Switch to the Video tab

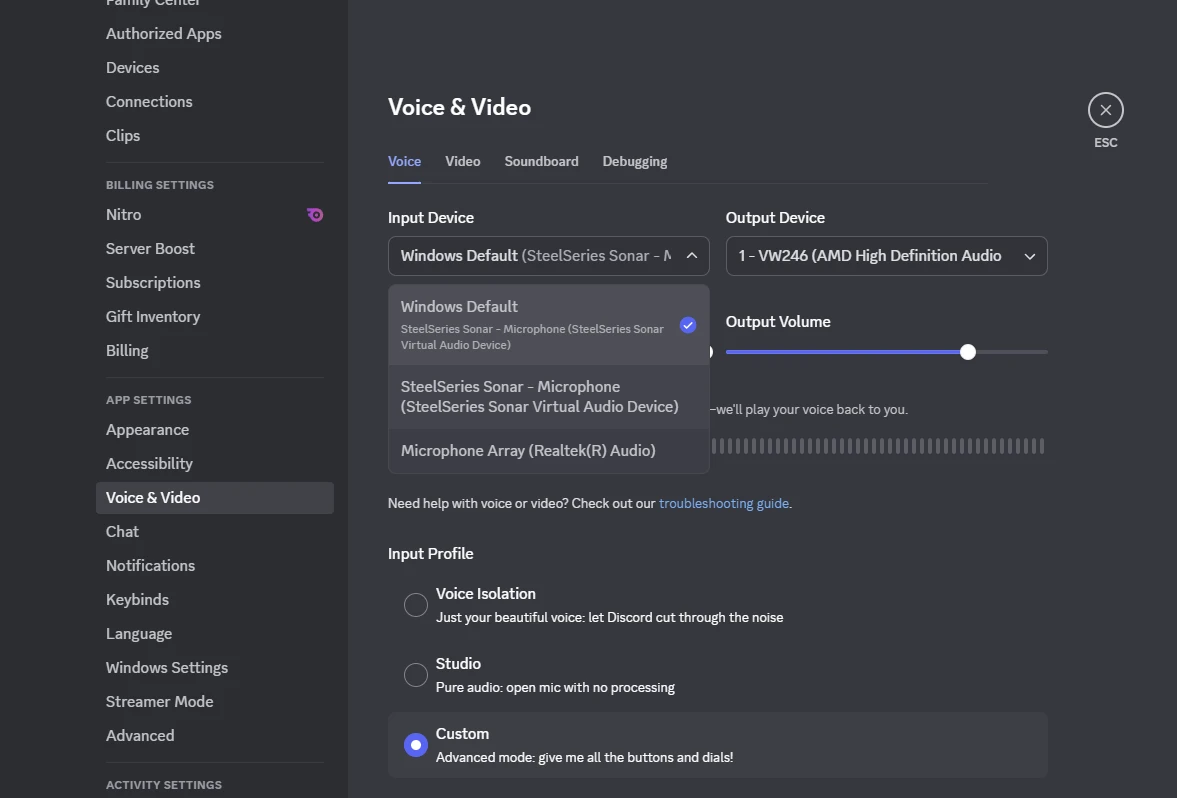[462, 161]
